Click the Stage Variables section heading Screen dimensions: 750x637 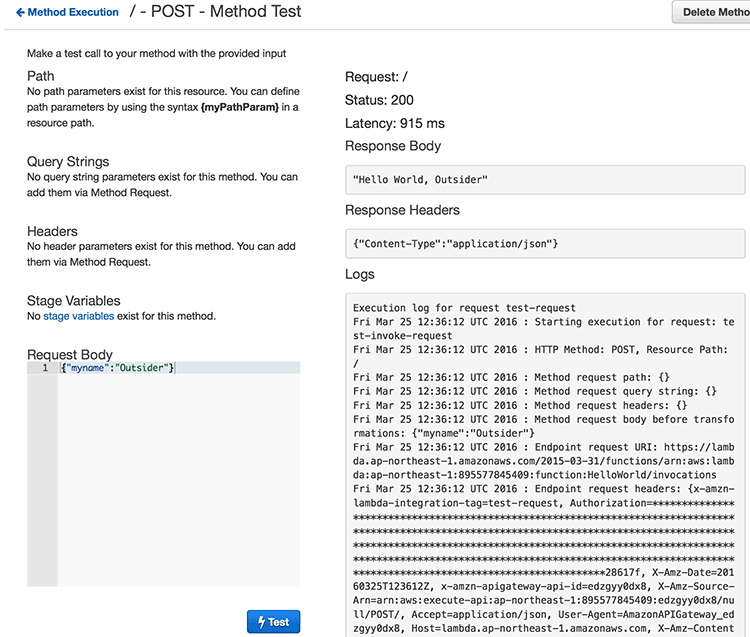click(74, 301)
